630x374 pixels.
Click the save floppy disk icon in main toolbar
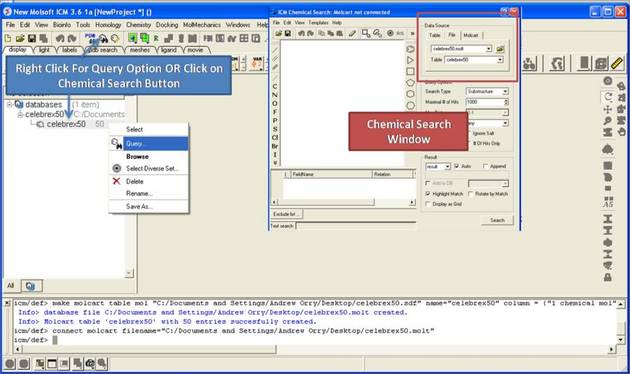(x=32, y=39)
